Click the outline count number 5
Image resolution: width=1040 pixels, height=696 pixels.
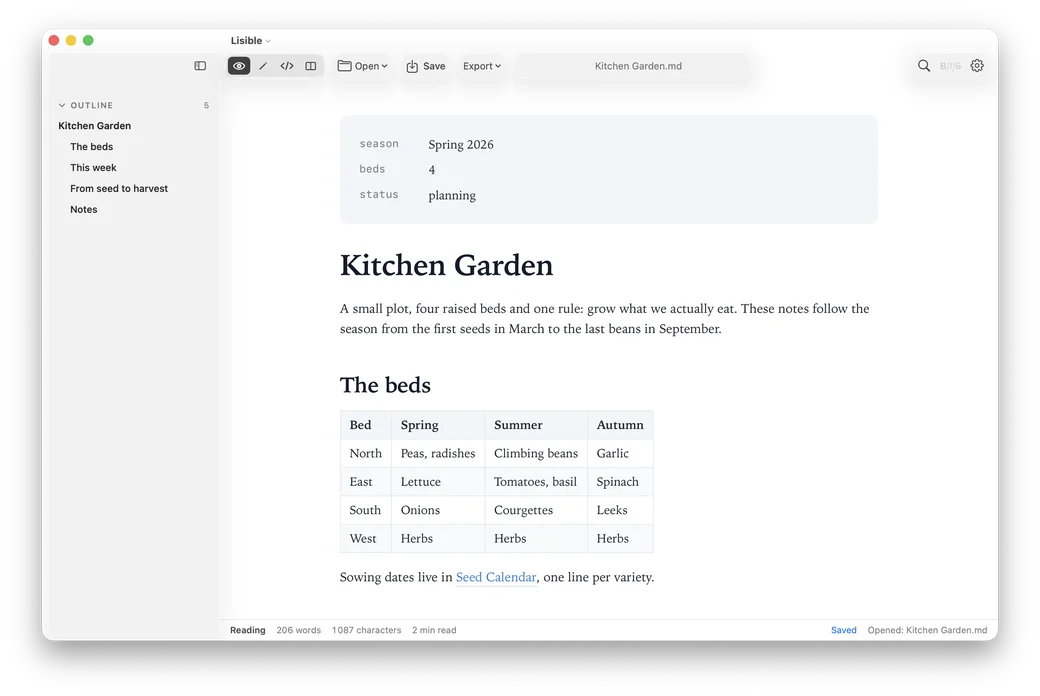click(206, 105)
